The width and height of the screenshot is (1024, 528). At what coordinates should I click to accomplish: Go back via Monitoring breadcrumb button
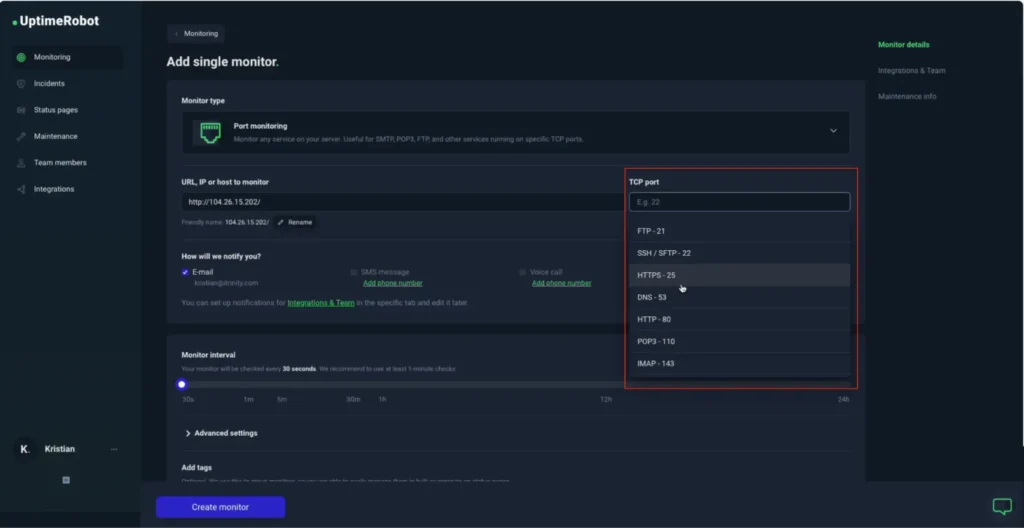[196, 34]
